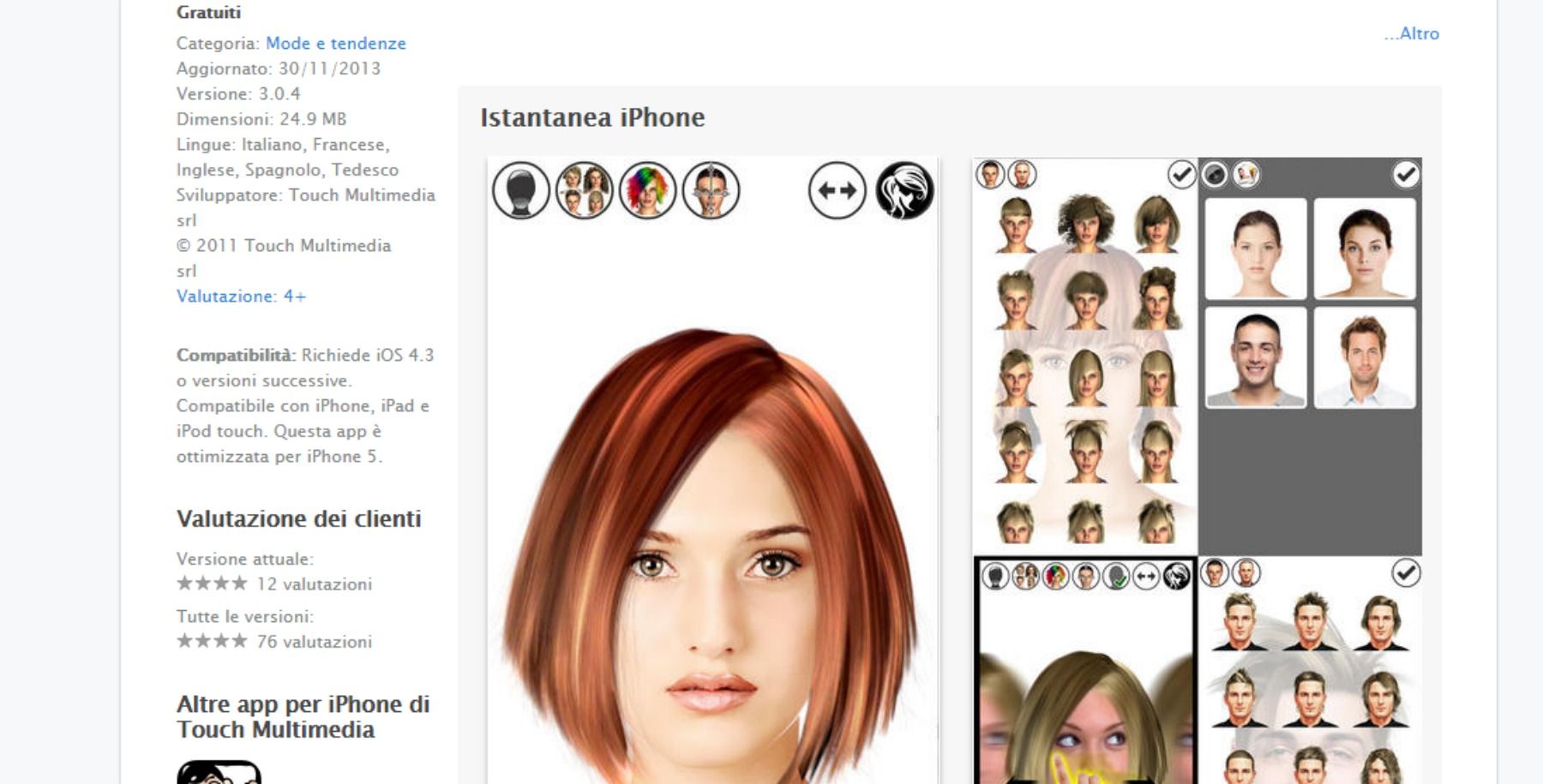
Task: Expand description with ...Altro link
Action: [1411, 33]
